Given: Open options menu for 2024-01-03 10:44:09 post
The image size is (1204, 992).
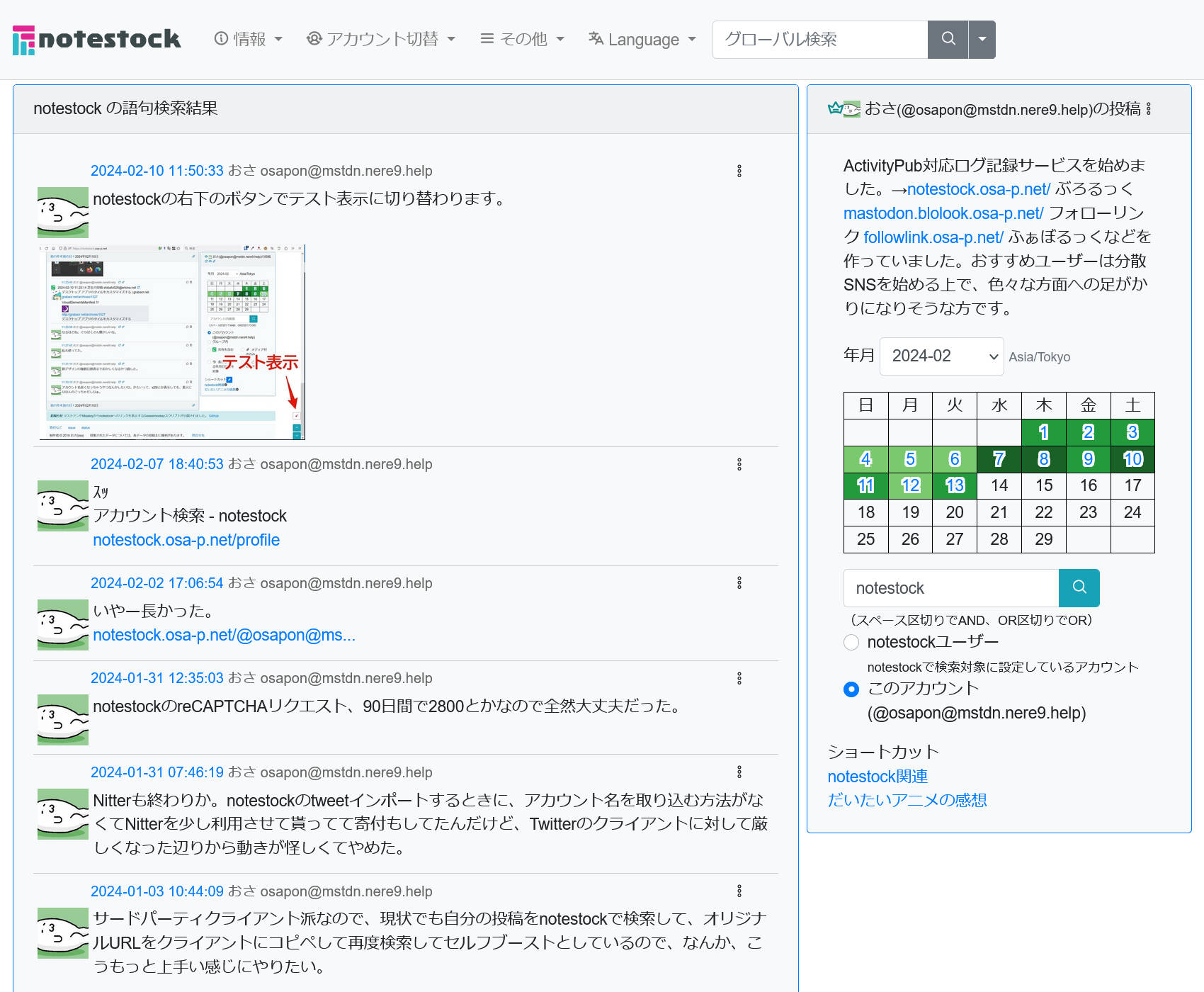Looking at the screenshot, I should coord(739,891).
